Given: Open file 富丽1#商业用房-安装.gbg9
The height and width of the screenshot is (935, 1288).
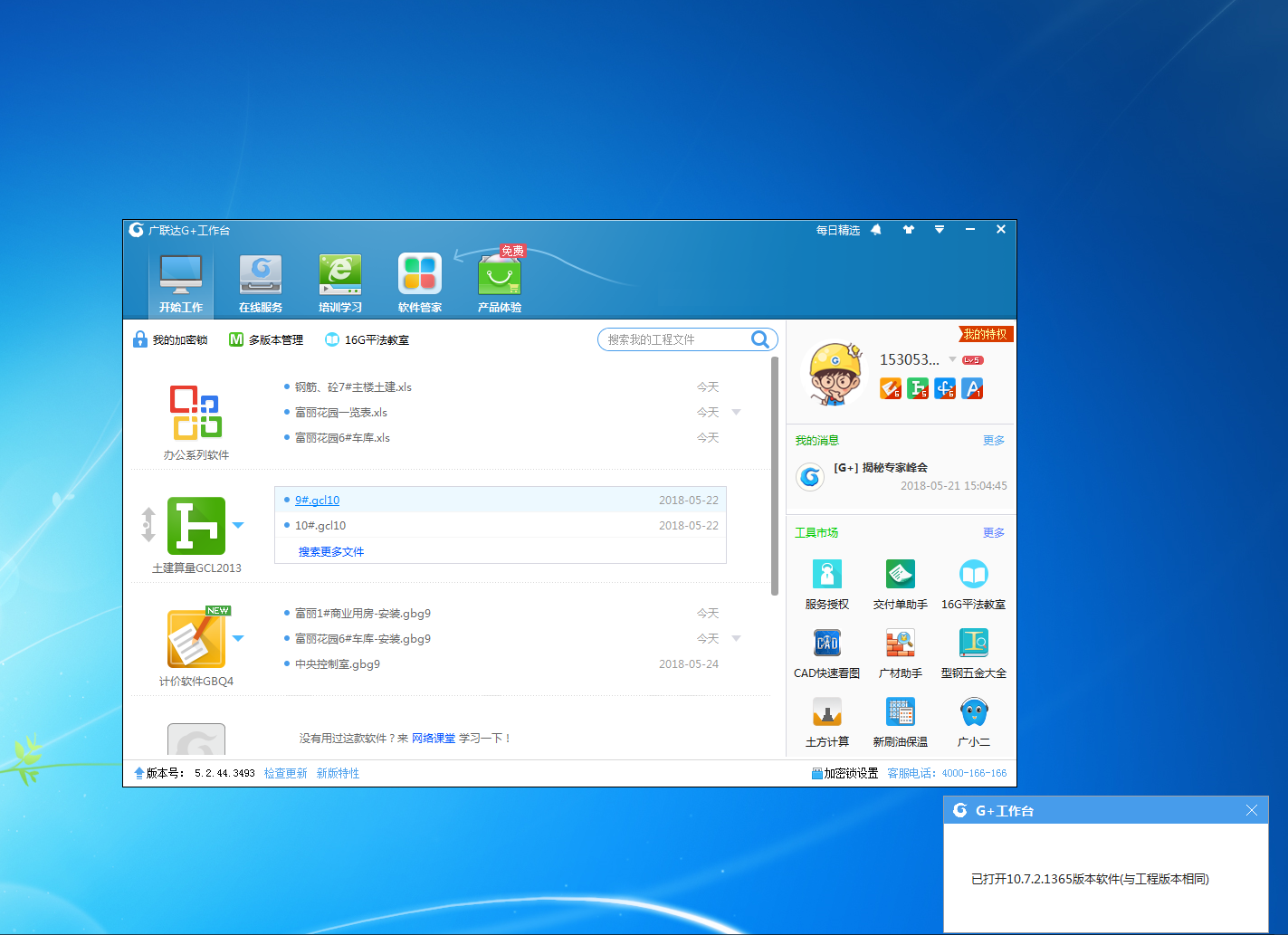Looking at the screenshot, I should pos(363,613).
